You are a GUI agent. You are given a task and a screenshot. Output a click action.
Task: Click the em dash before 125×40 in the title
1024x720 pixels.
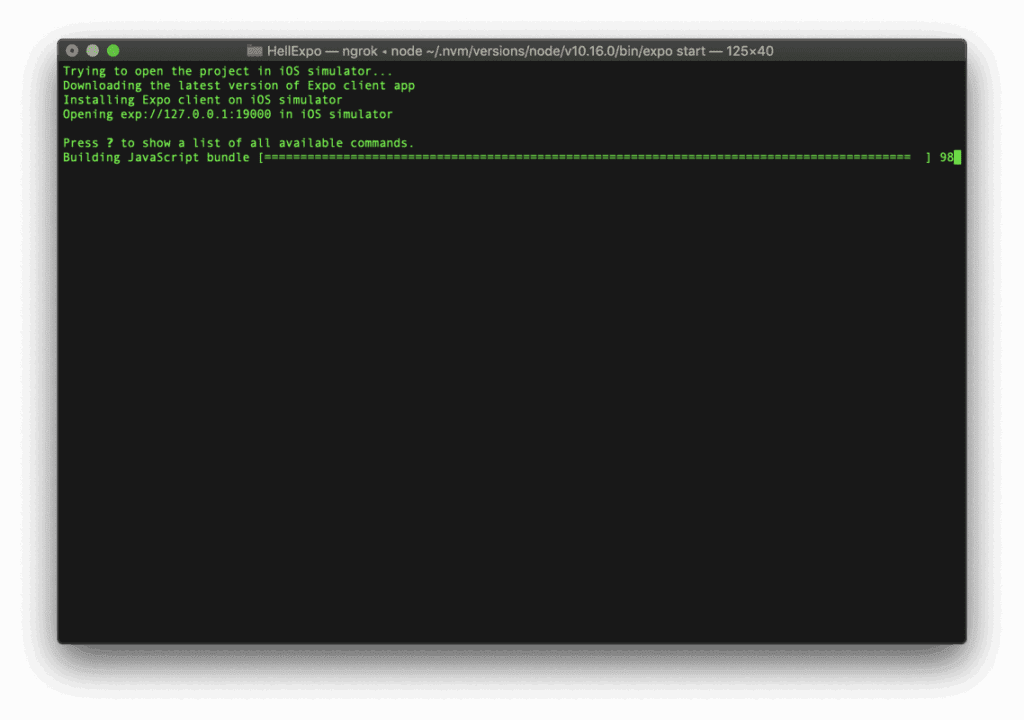tap(714, 50)
